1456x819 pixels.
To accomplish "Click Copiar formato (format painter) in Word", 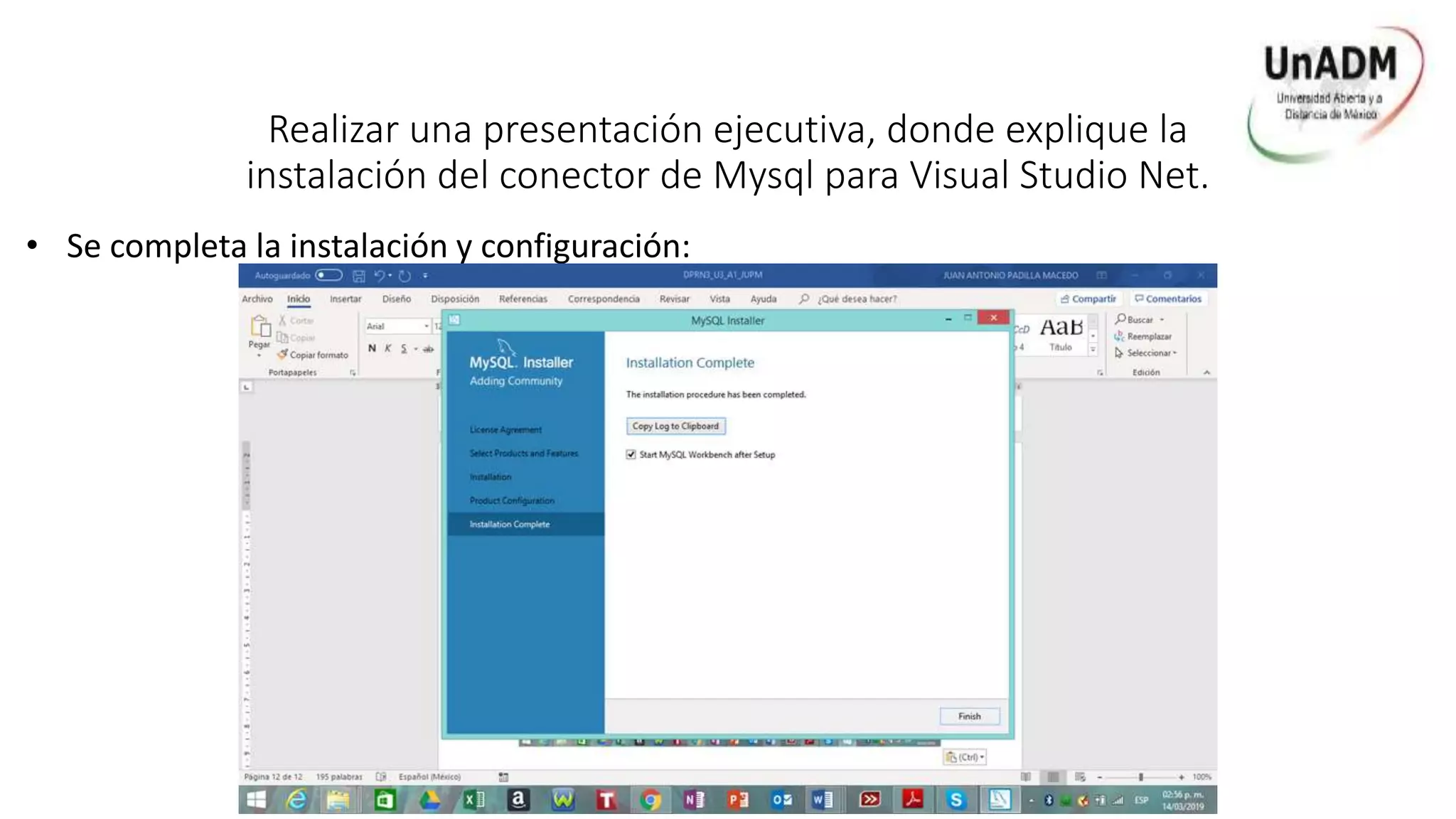I will pos(313,355).
